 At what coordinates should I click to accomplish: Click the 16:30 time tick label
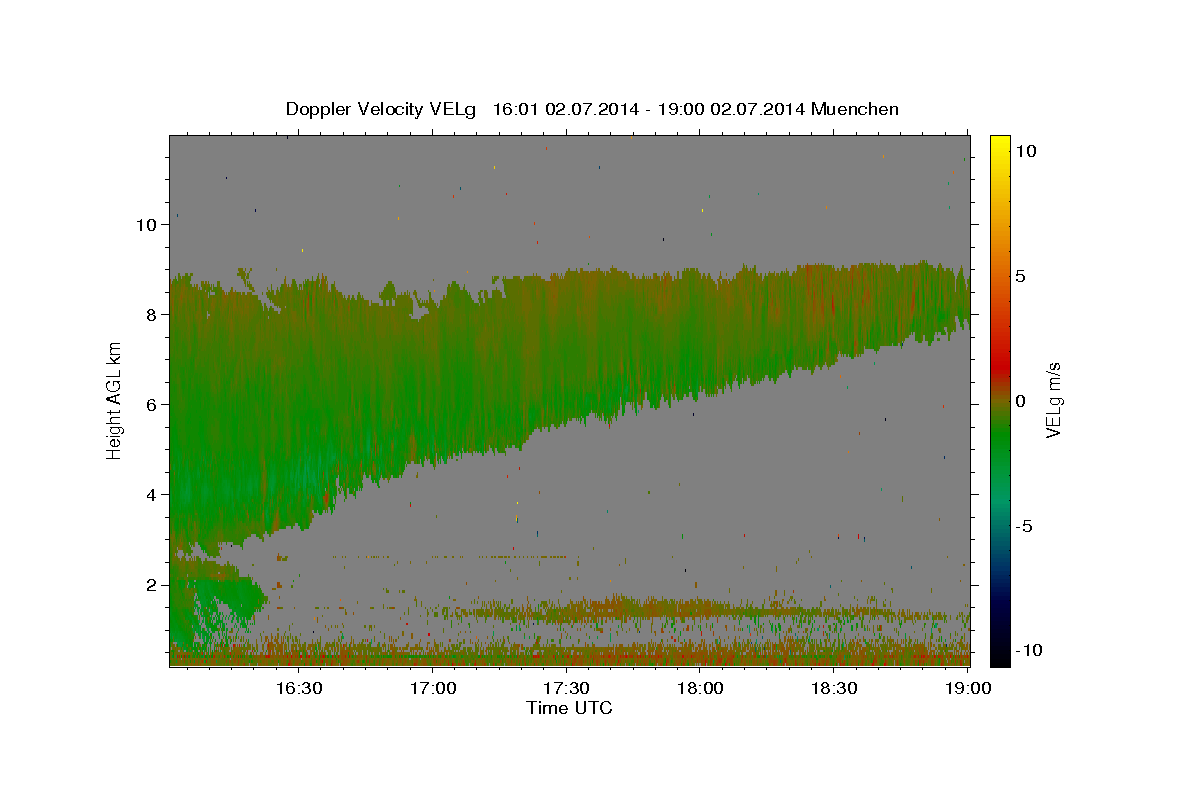click(299, 688)
